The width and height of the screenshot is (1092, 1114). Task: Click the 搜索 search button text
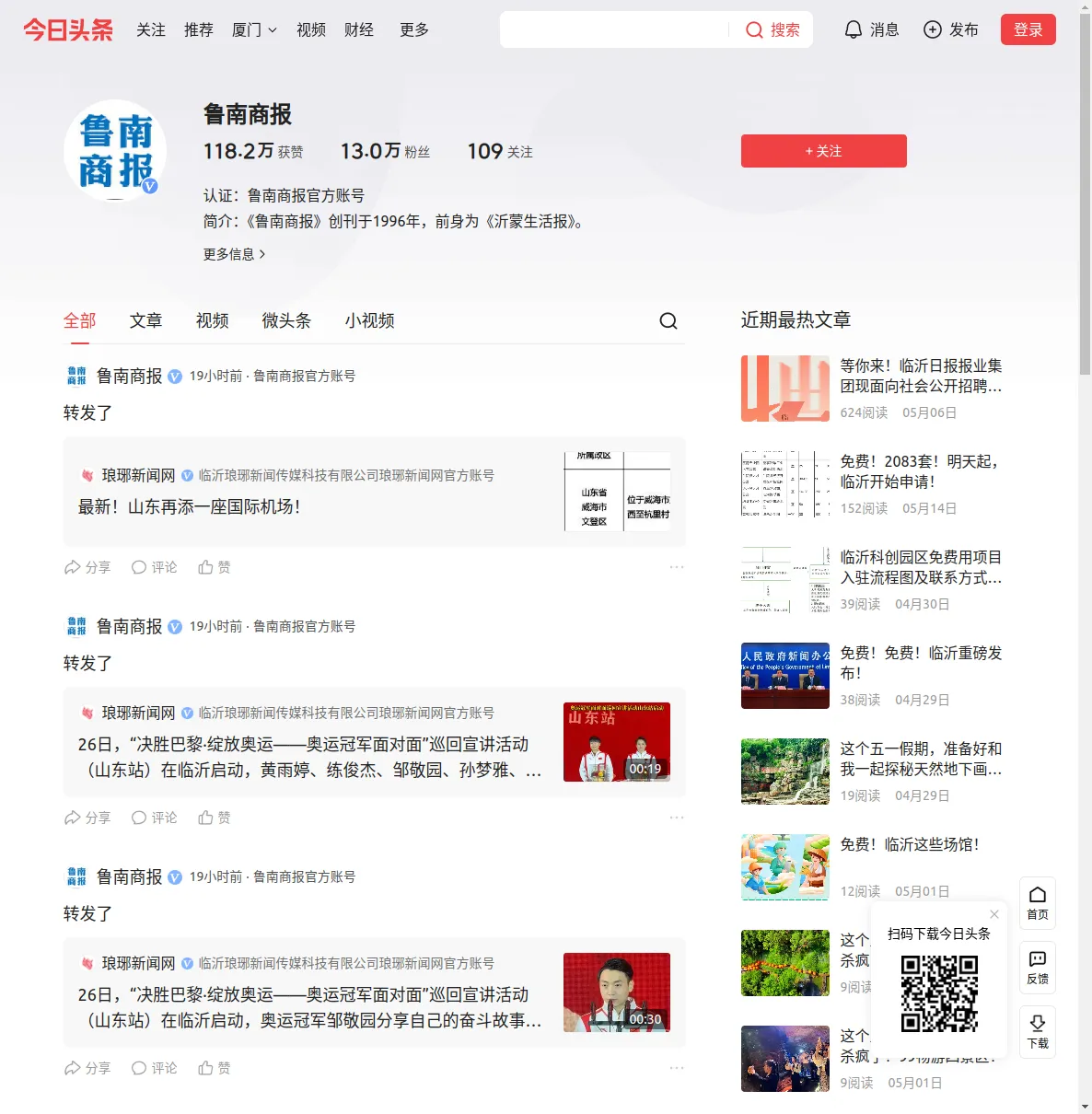coord(785,30)
